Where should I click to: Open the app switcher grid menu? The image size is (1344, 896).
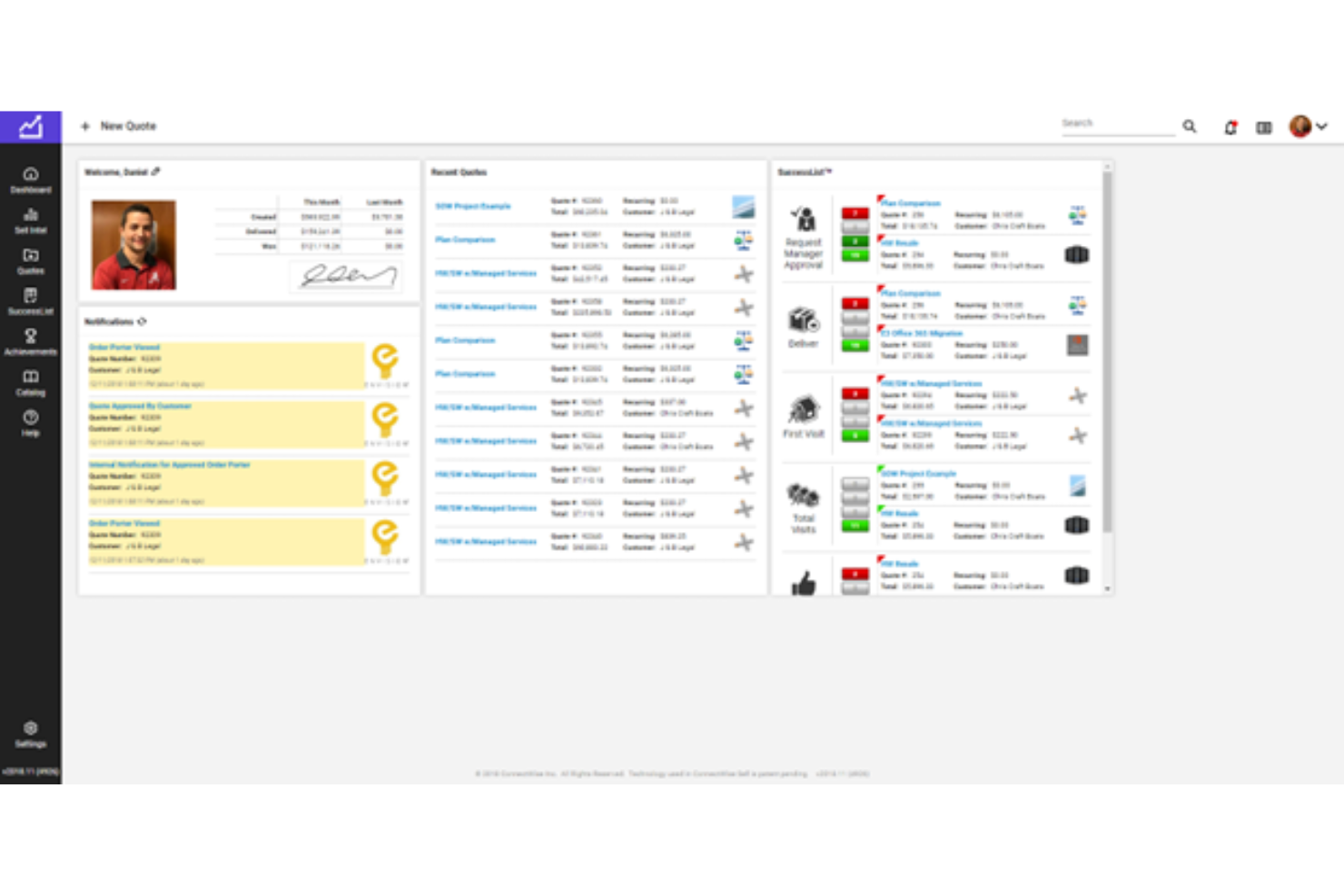click(x=1263, y=127)
